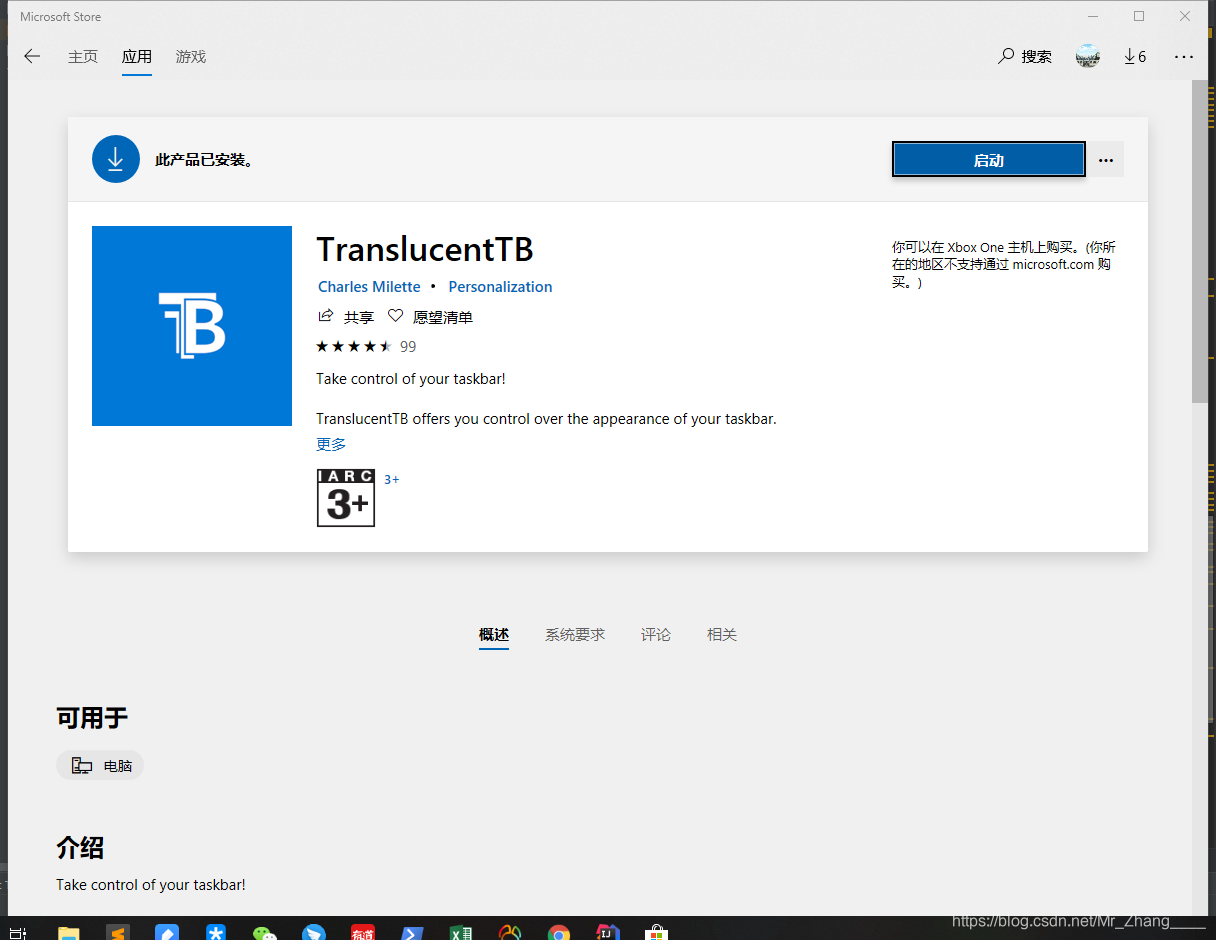
Task: Click the IARC 3+ age rating icon
Action: point(345,498)
